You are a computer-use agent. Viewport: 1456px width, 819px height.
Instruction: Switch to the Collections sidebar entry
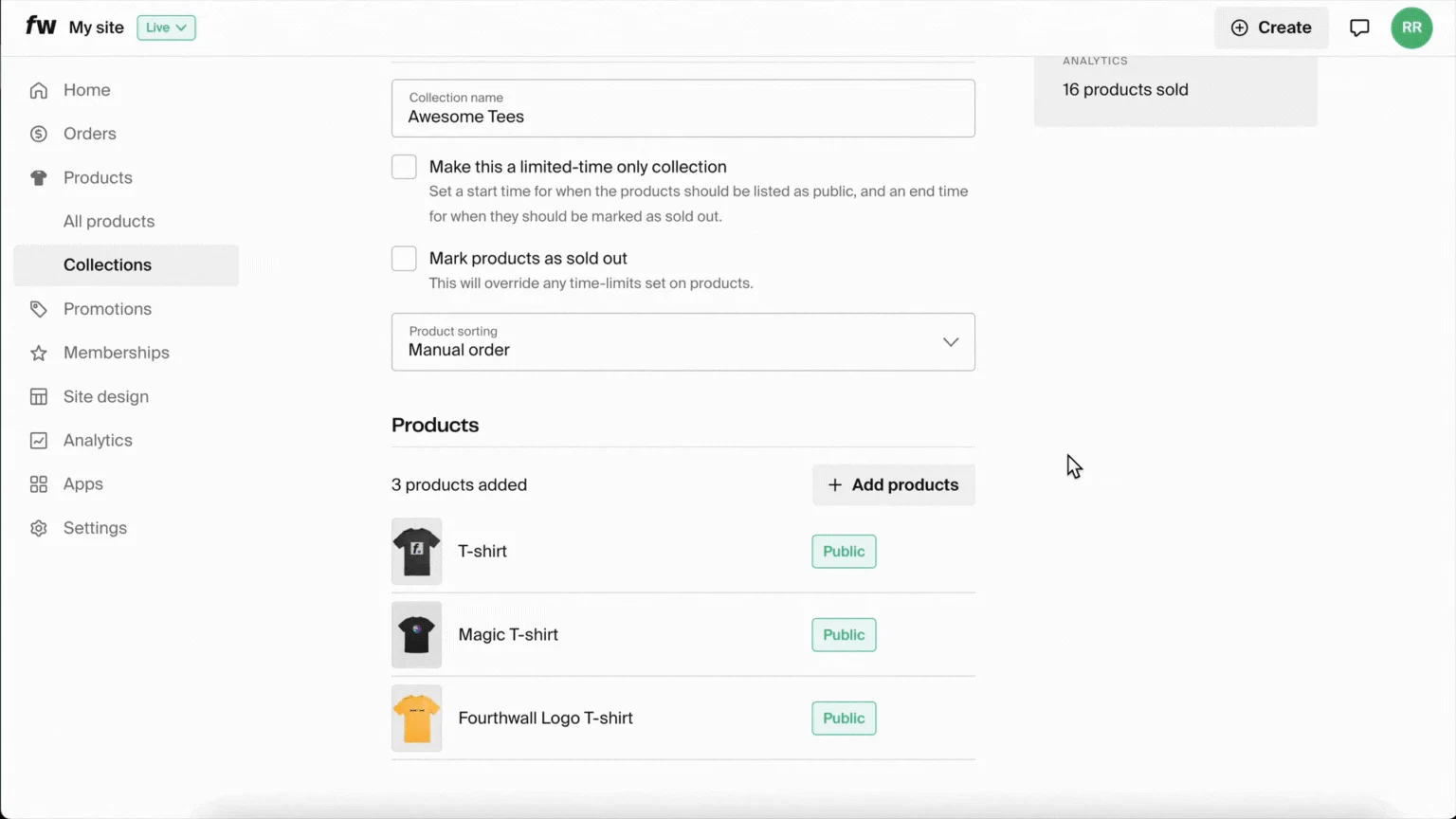(107, 264)
